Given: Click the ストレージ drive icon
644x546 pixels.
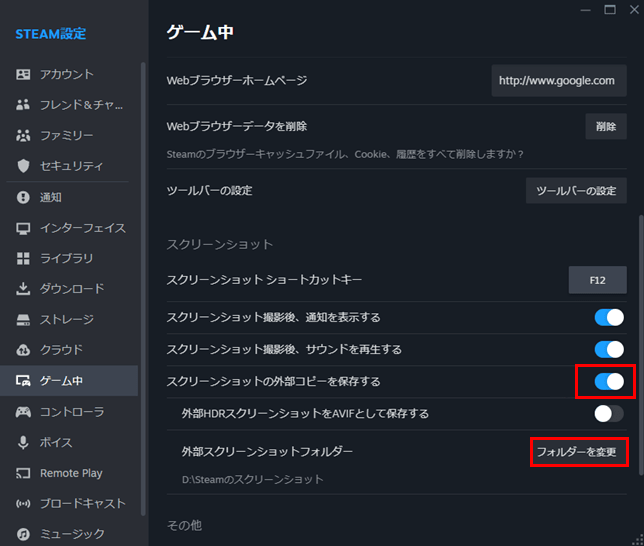Looking at the screenshot, I should point(23,319).
